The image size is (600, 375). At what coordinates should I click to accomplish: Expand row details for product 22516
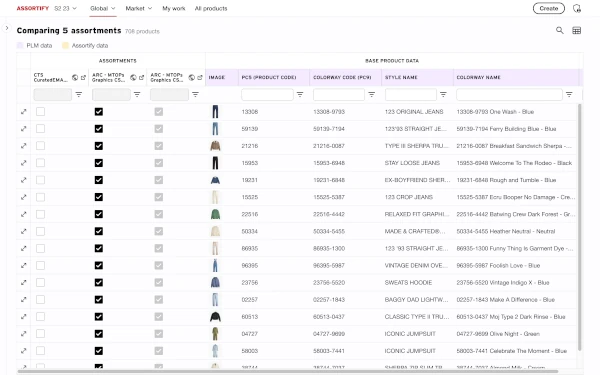point(24,214)
